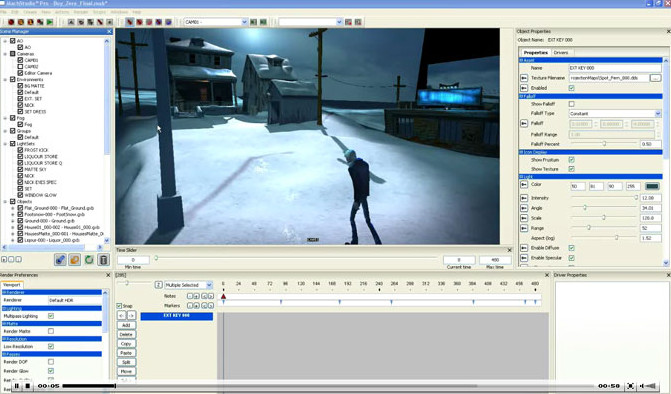Click the driver icon beside Enabled
Screen dimensions: 671x394
coord(524,88)
